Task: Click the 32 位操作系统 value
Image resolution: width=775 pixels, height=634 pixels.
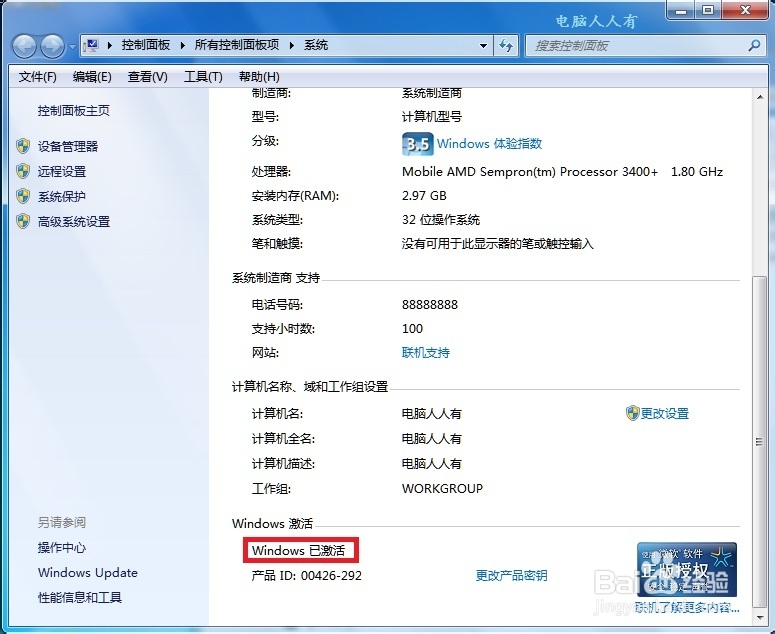Action: point(441,220)
